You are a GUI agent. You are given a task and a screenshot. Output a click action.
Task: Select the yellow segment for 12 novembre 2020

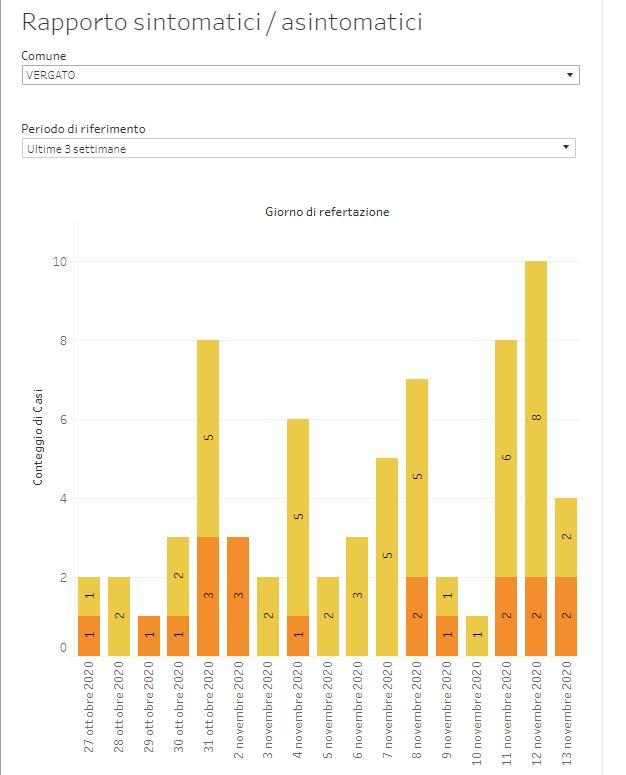(x=536, y=419)
